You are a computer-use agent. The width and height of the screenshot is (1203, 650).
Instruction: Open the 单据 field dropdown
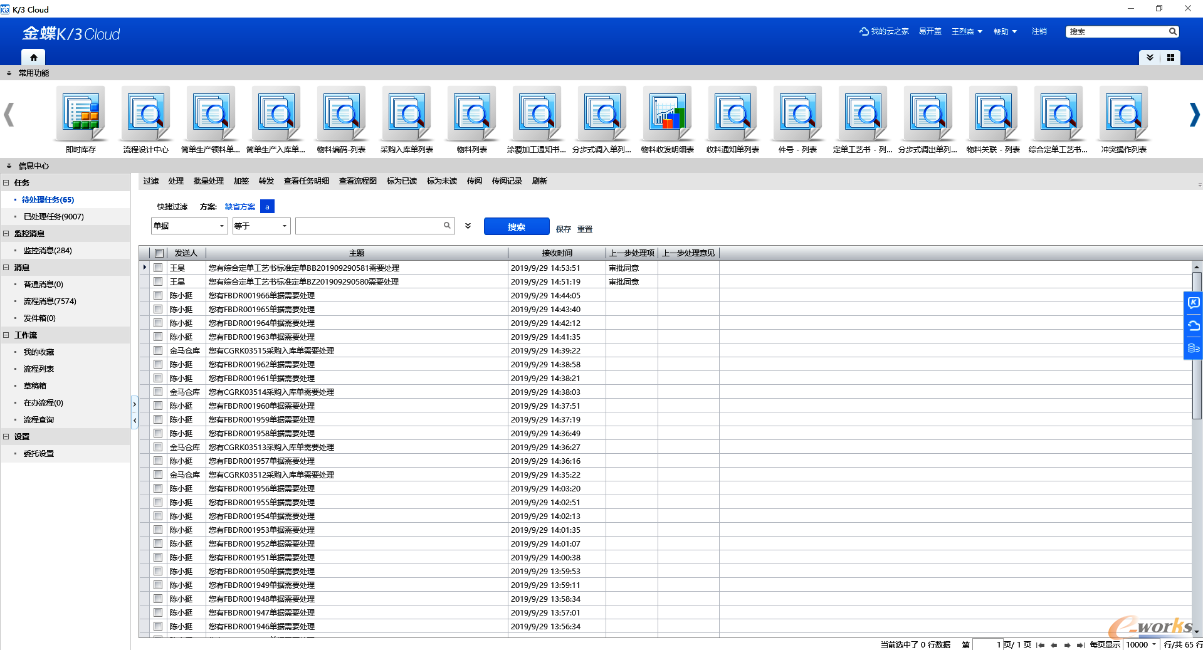[x=222, y=227]
